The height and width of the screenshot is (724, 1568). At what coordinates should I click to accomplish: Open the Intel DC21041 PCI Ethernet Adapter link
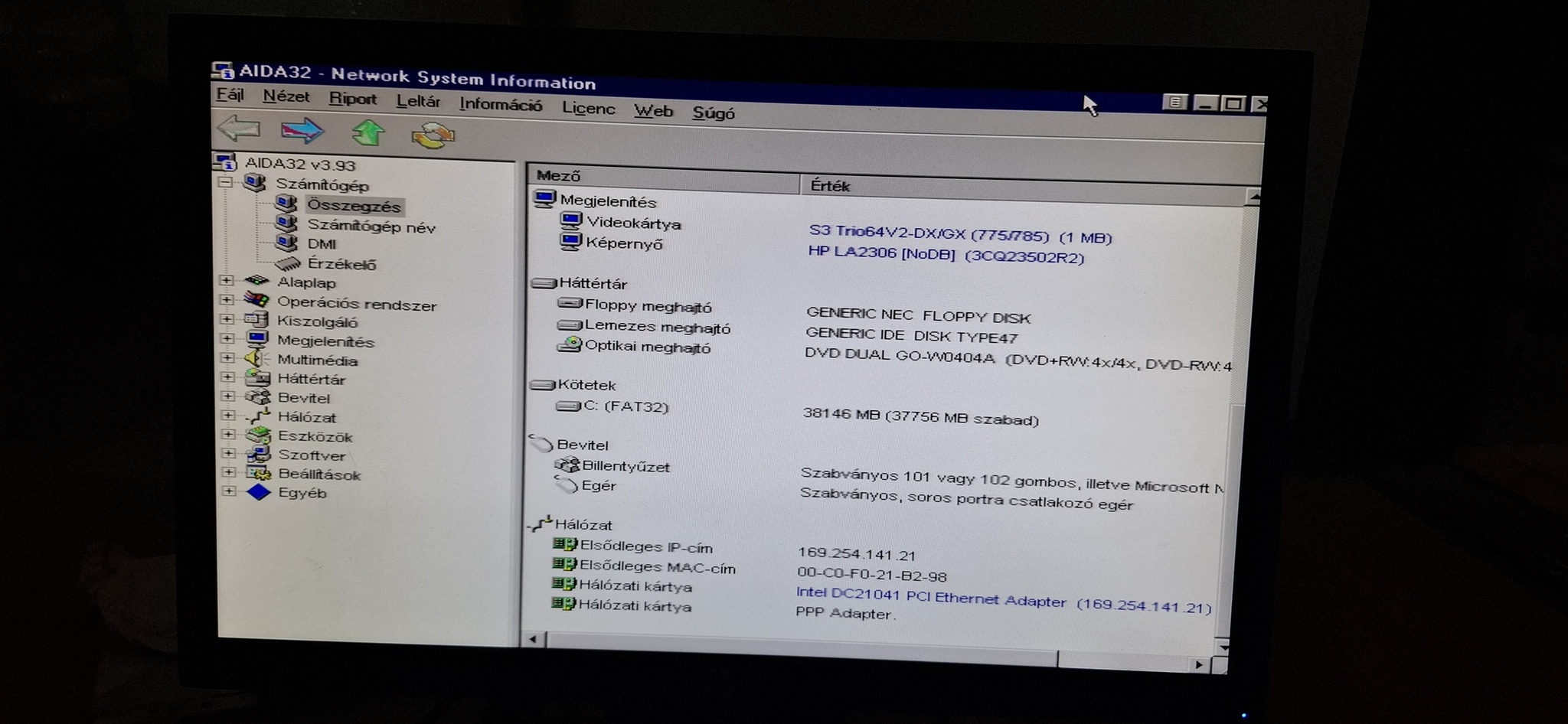(1004, 599)
